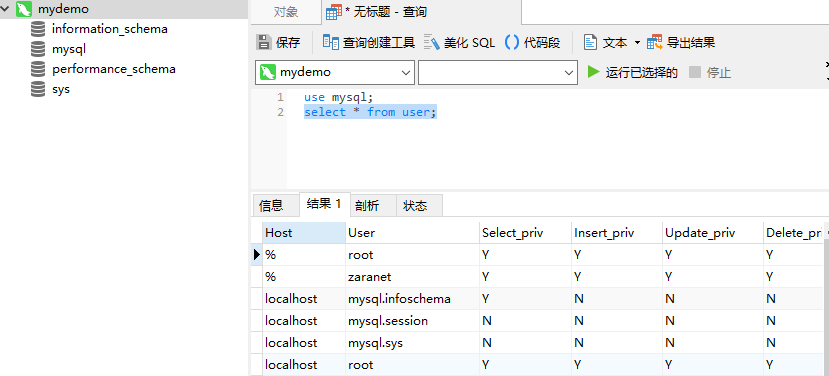Select the mysql.sys user cell

412,343
